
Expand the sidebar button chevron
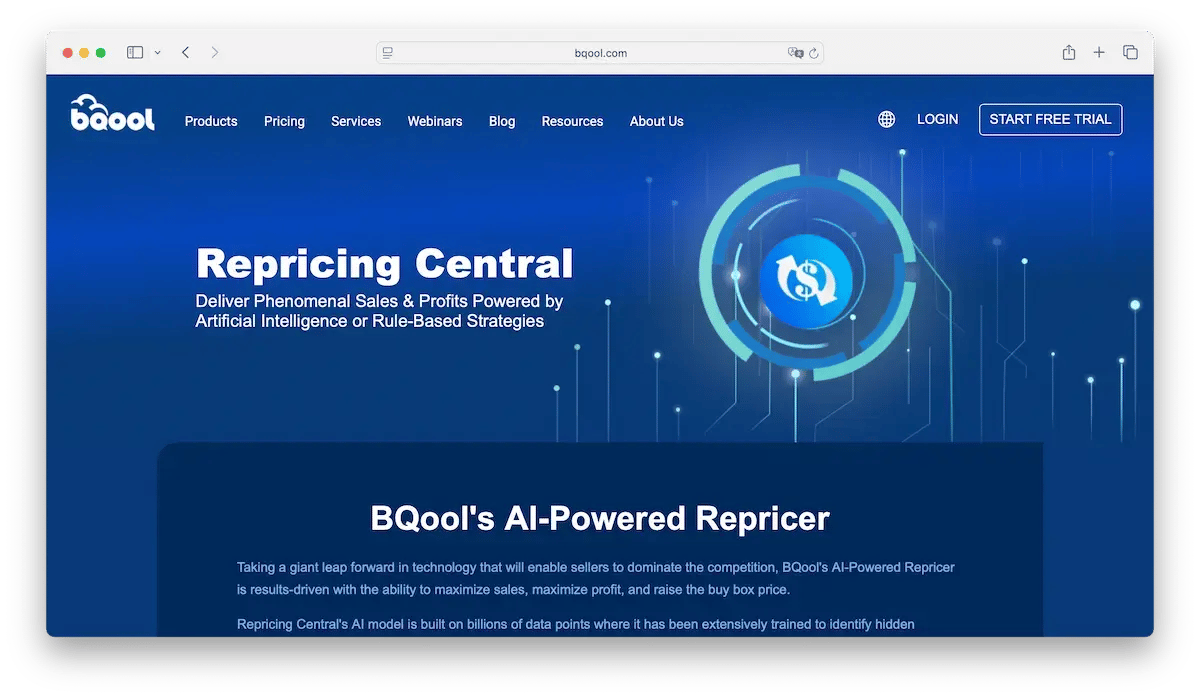pos(156,51)
